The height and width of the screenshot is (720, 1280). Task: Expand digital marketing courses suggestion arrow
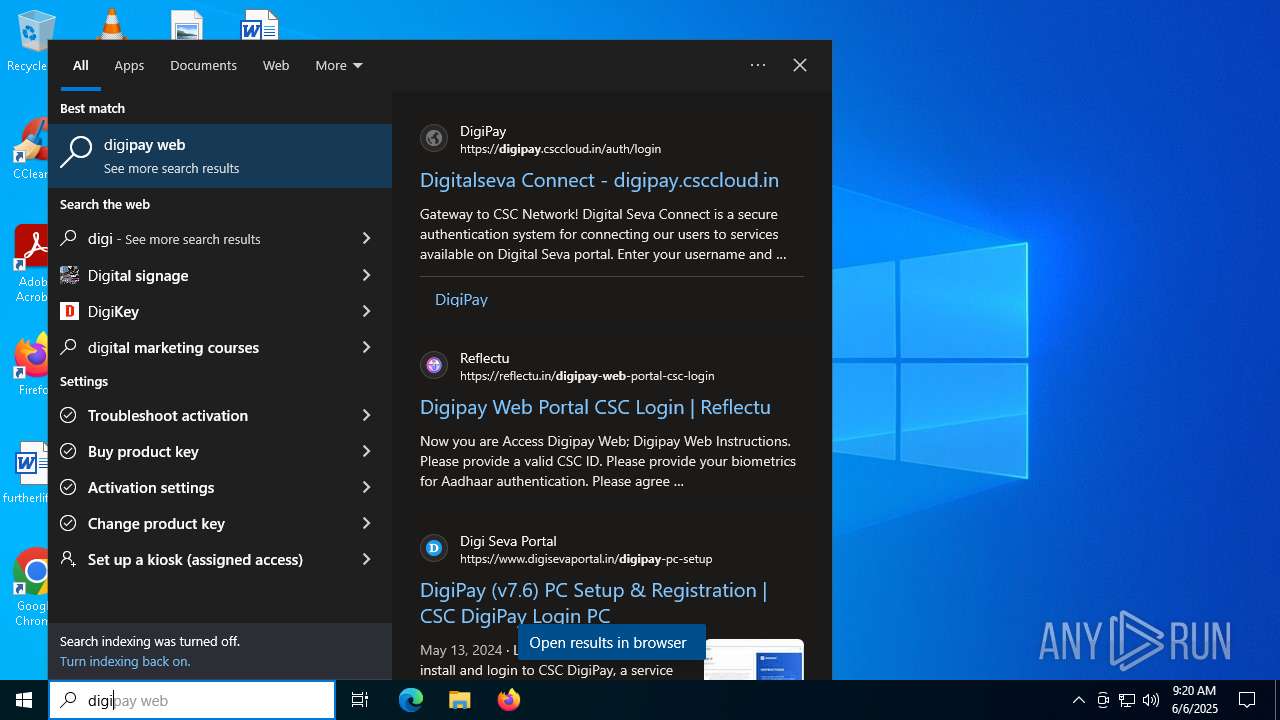tap(366, 347)
